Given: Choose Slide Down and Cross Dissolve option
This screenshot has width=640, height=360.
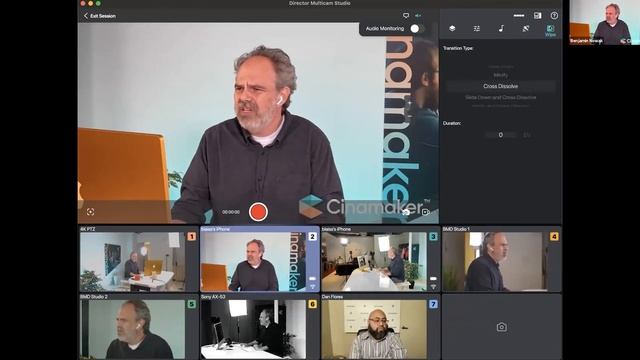Looking at the screenshot, I should (500, 98).
